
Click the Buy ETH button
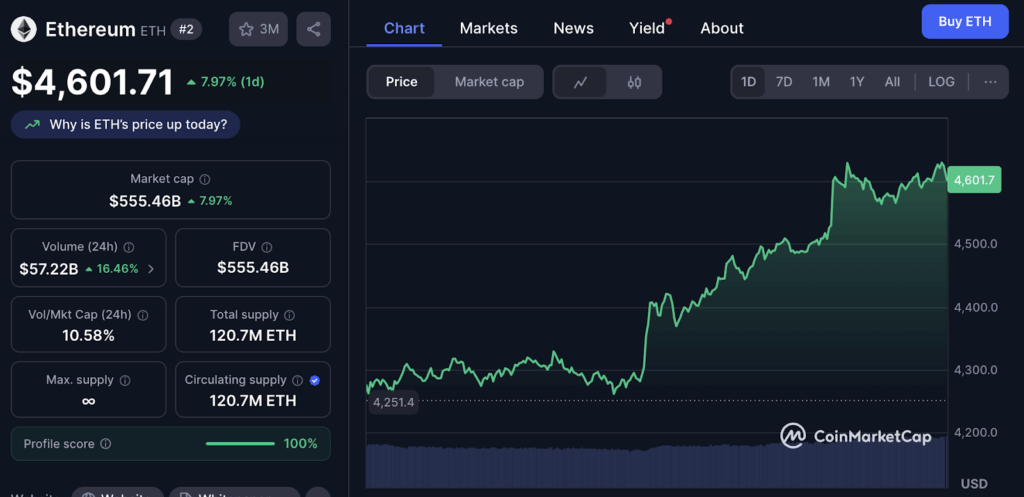tap(964, 21)
